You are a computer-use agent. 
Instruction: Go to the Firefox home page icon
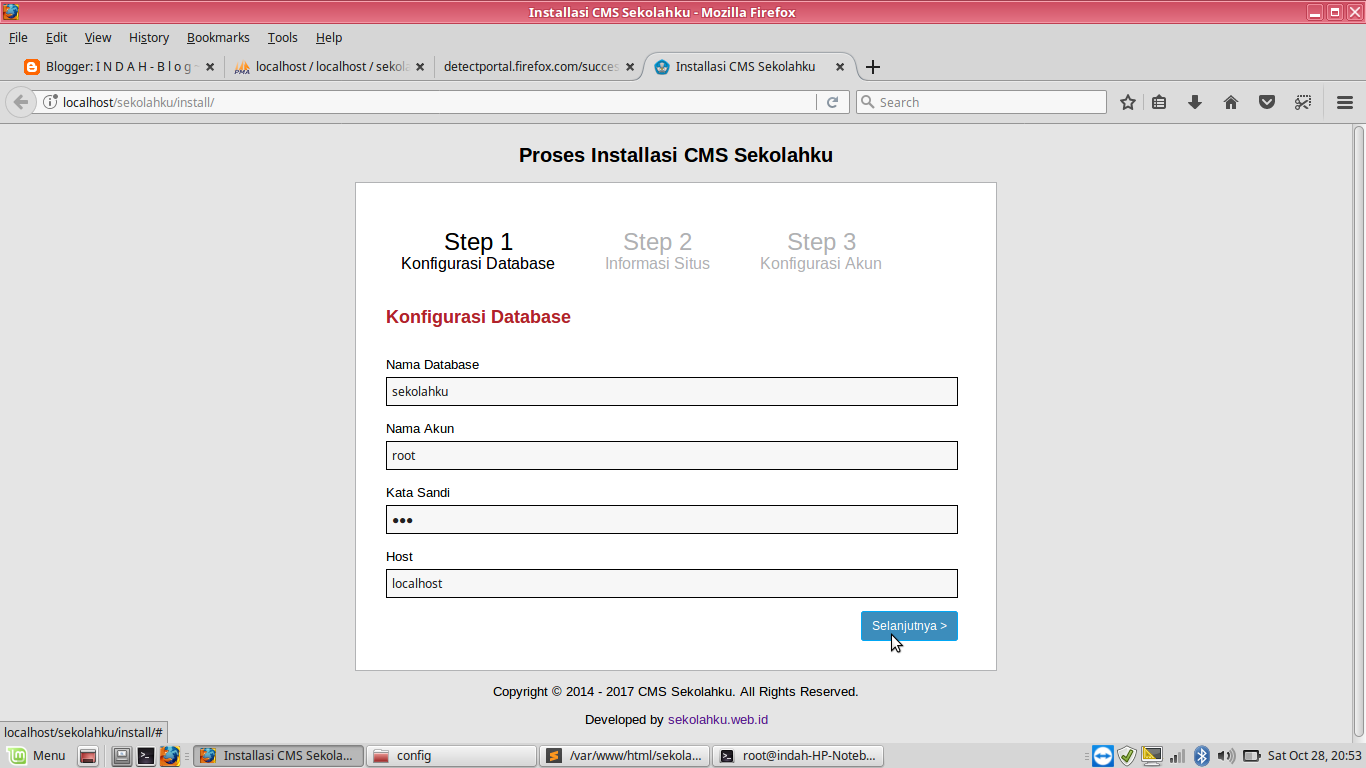point(1231,101)
